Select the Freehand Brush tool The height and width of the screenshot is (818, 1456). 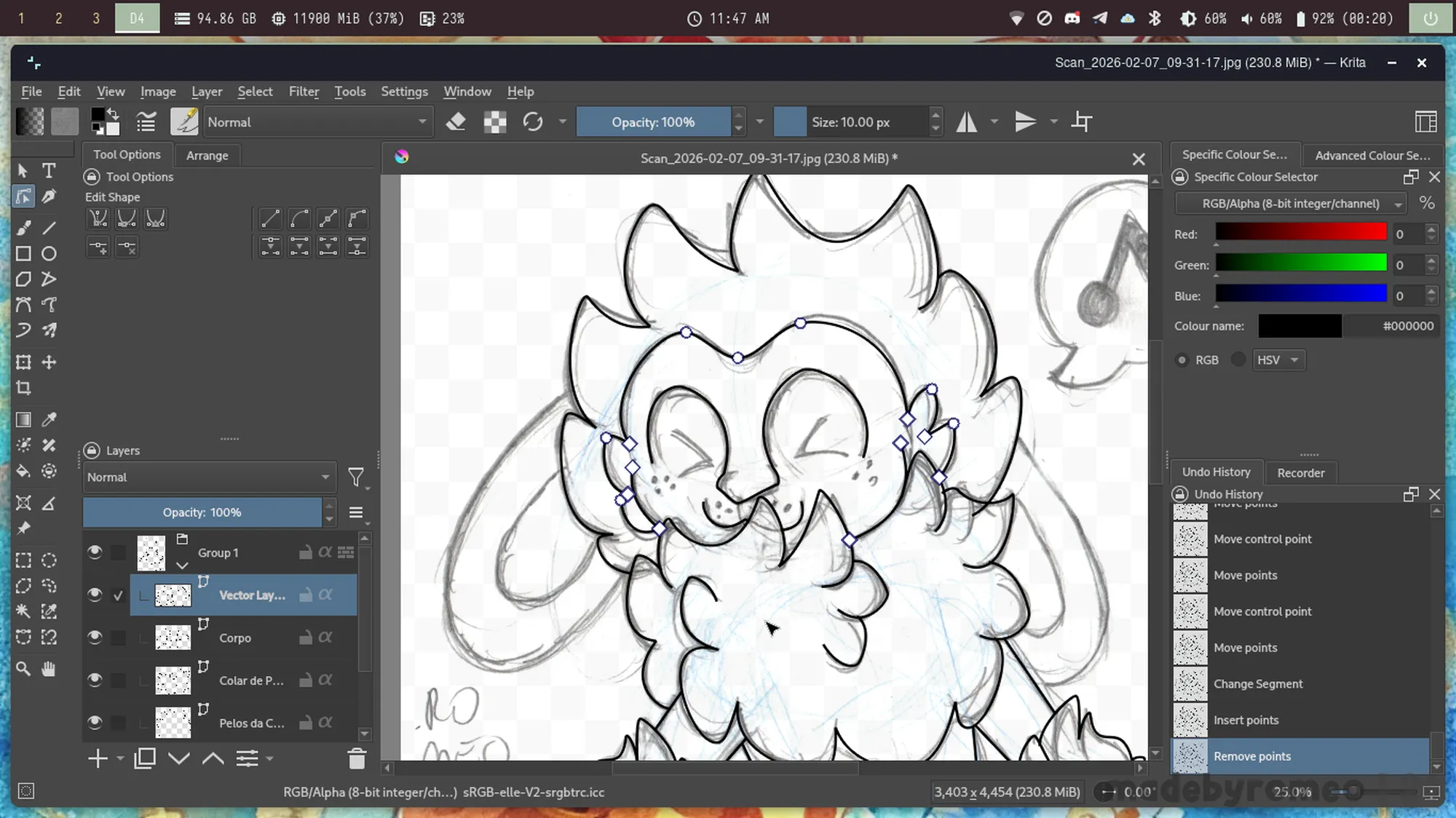pos(23,228)
